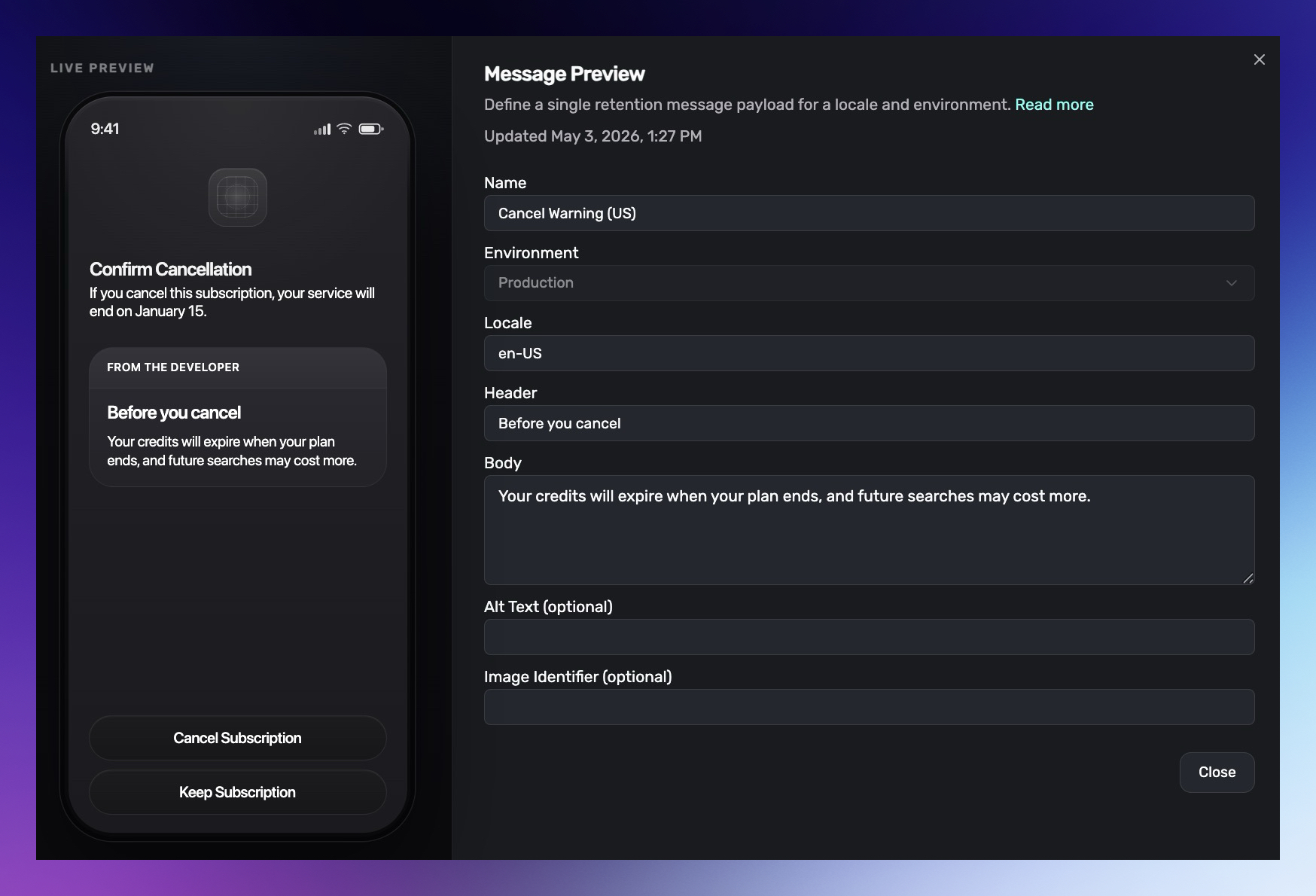Click the Wi-Fi icon in phone status bar
This screenshot has height=896, width=1316.
point(344,129)
